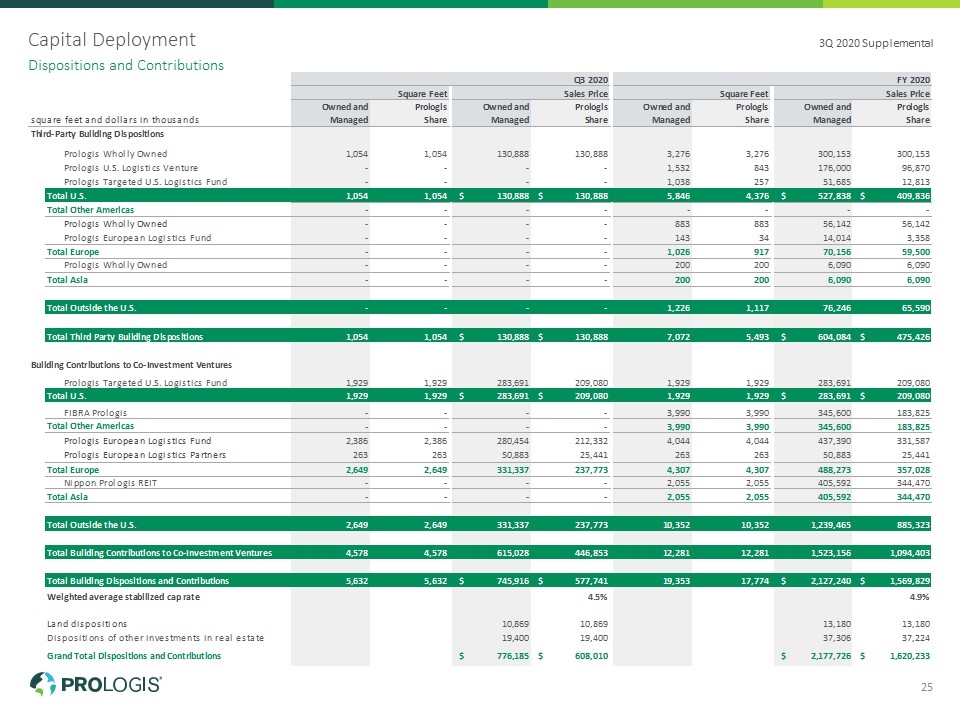Select the value 437,390 in the table
The height and width of the screenshot is (720, 960).
[x=834, y=441]
